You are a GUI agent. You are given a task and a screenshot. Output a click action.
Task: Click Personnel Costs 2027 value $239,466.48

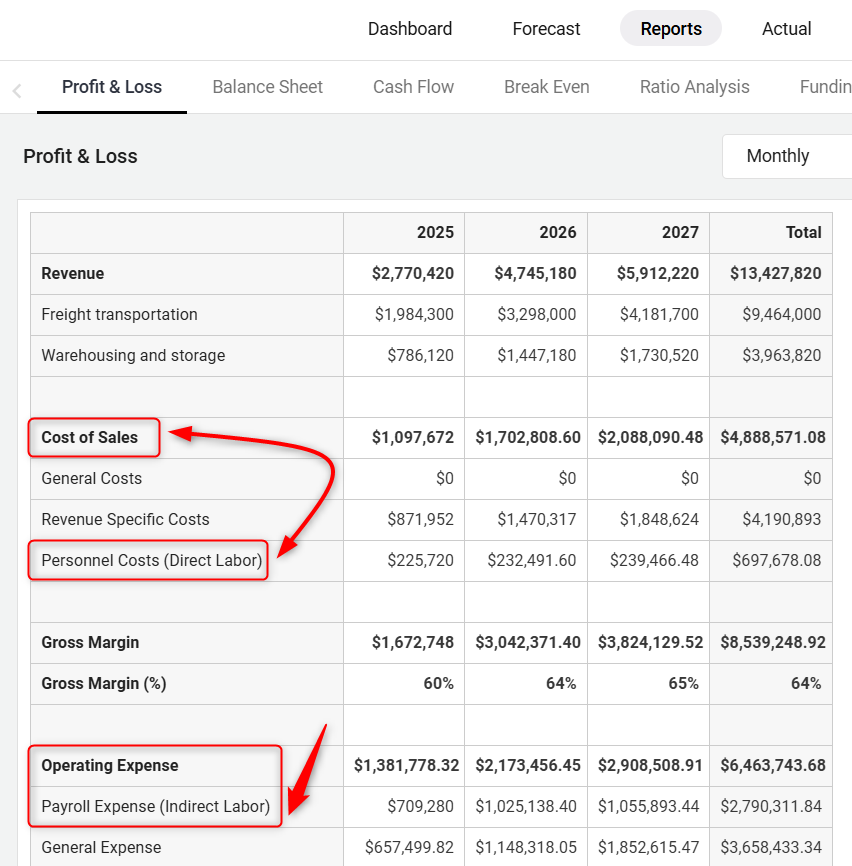click(x=654, y=561)
